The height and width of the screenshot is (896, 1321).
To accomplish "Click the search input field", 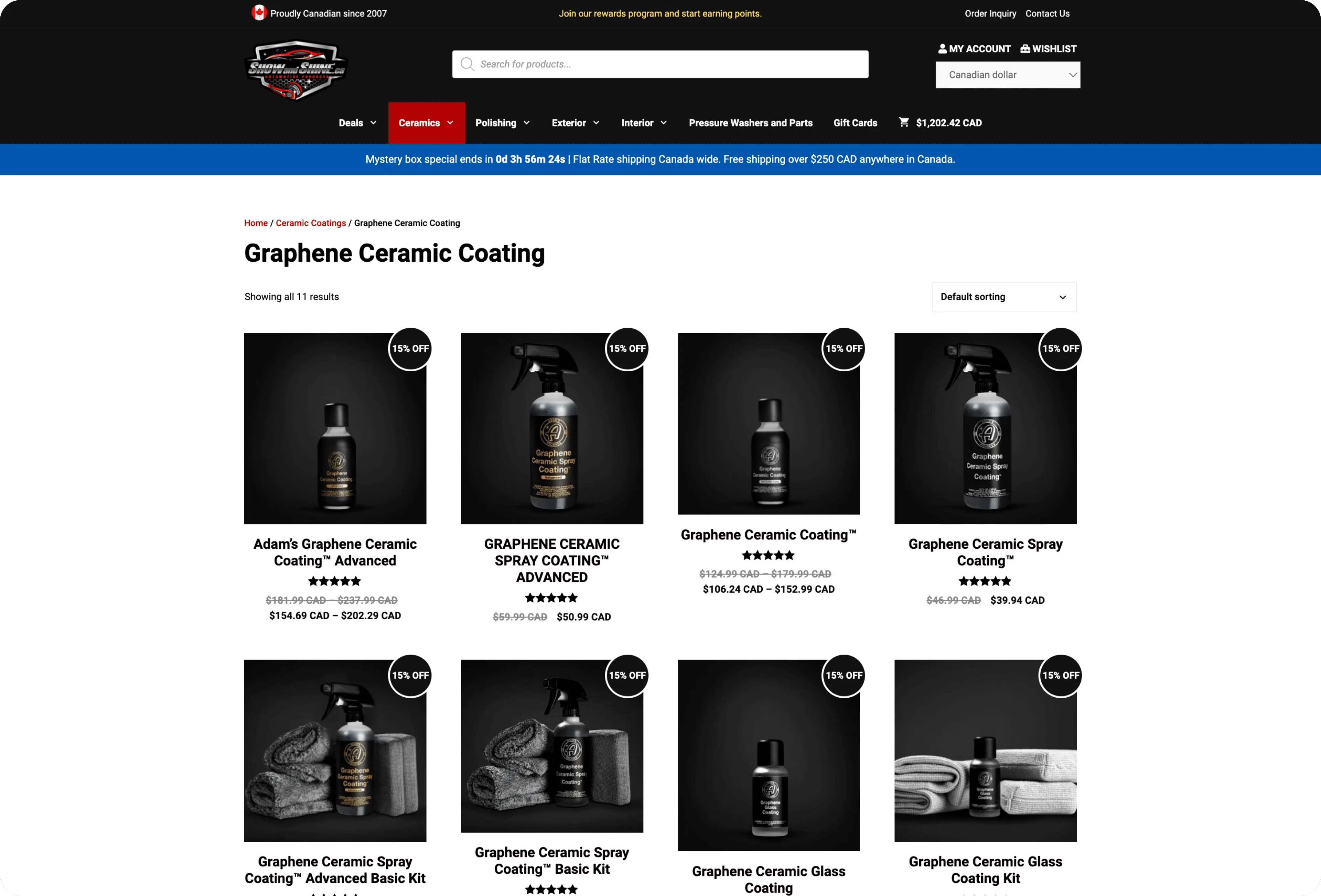I will click(660, 64).
